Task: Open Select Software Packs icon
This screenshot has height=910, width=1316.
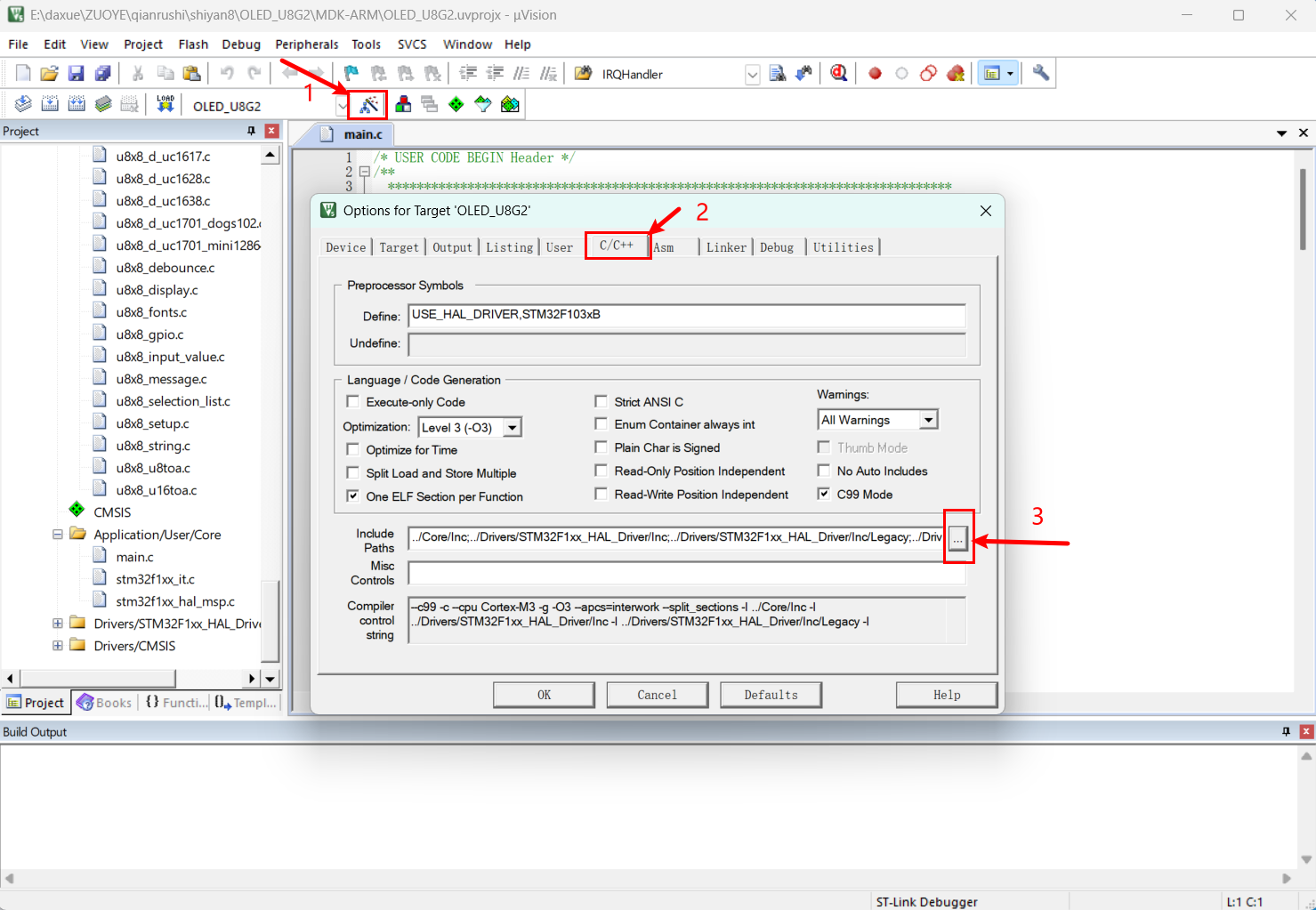Action: point(483,104)
